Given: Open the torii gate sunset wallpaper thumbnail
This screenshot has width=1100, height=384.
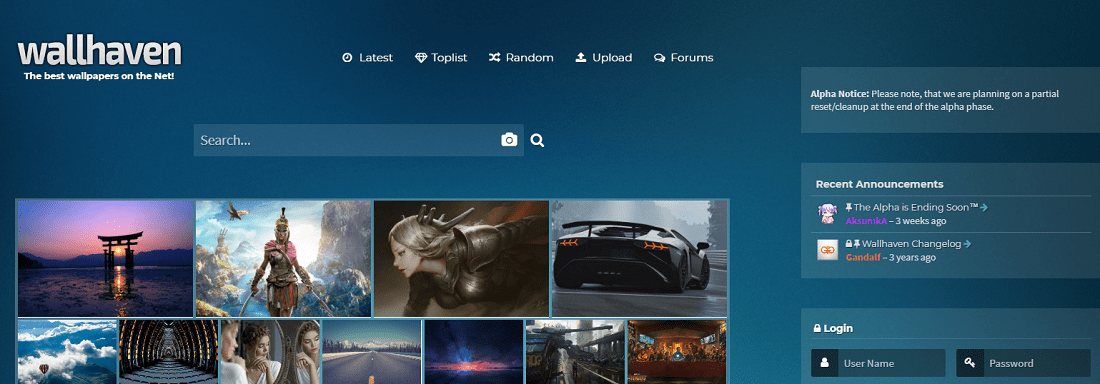Looking at the screenshot, I should point(105,258).
